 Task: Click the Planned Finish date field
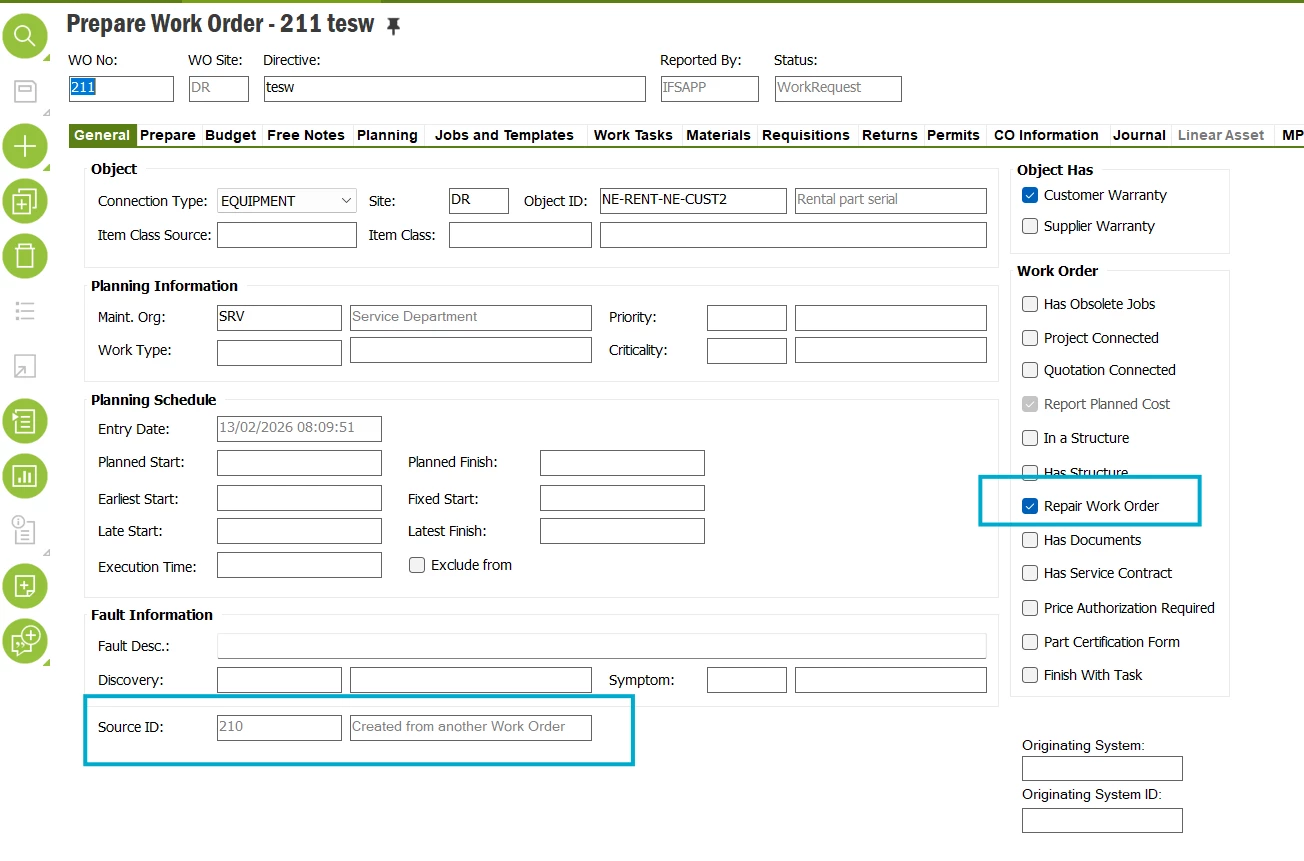tap(622, 463)
